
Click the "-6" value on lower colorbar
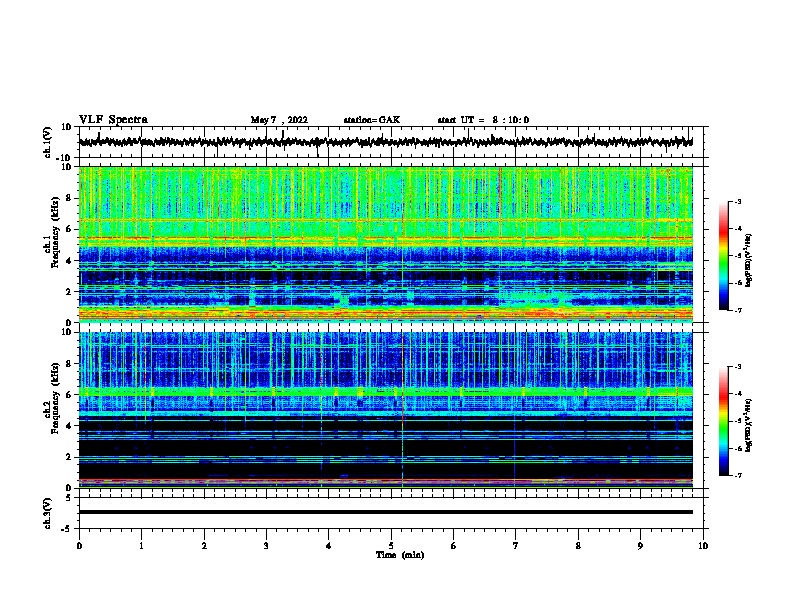coord(738,448)
